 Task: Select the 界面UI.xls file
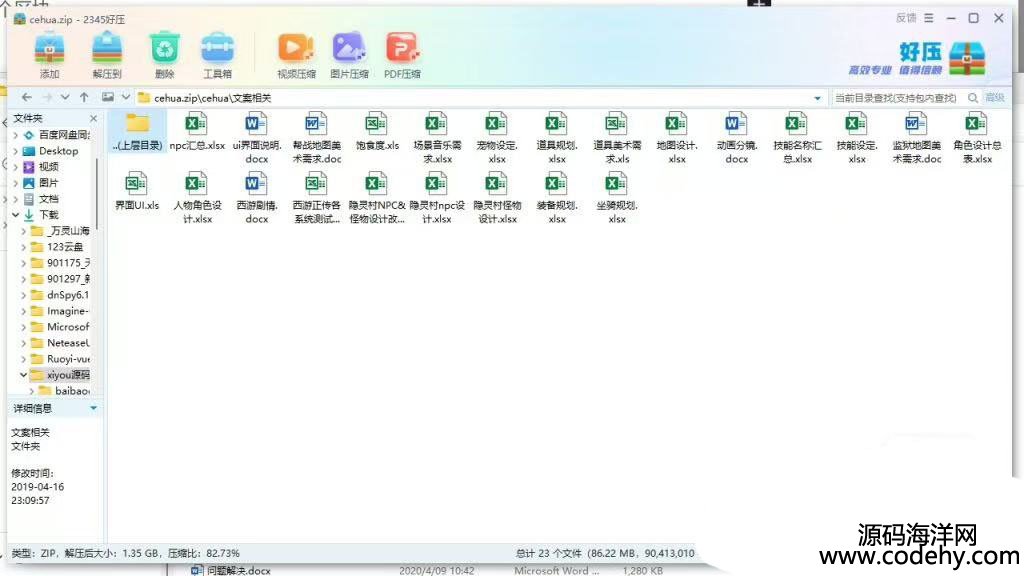tap(136, 191)
